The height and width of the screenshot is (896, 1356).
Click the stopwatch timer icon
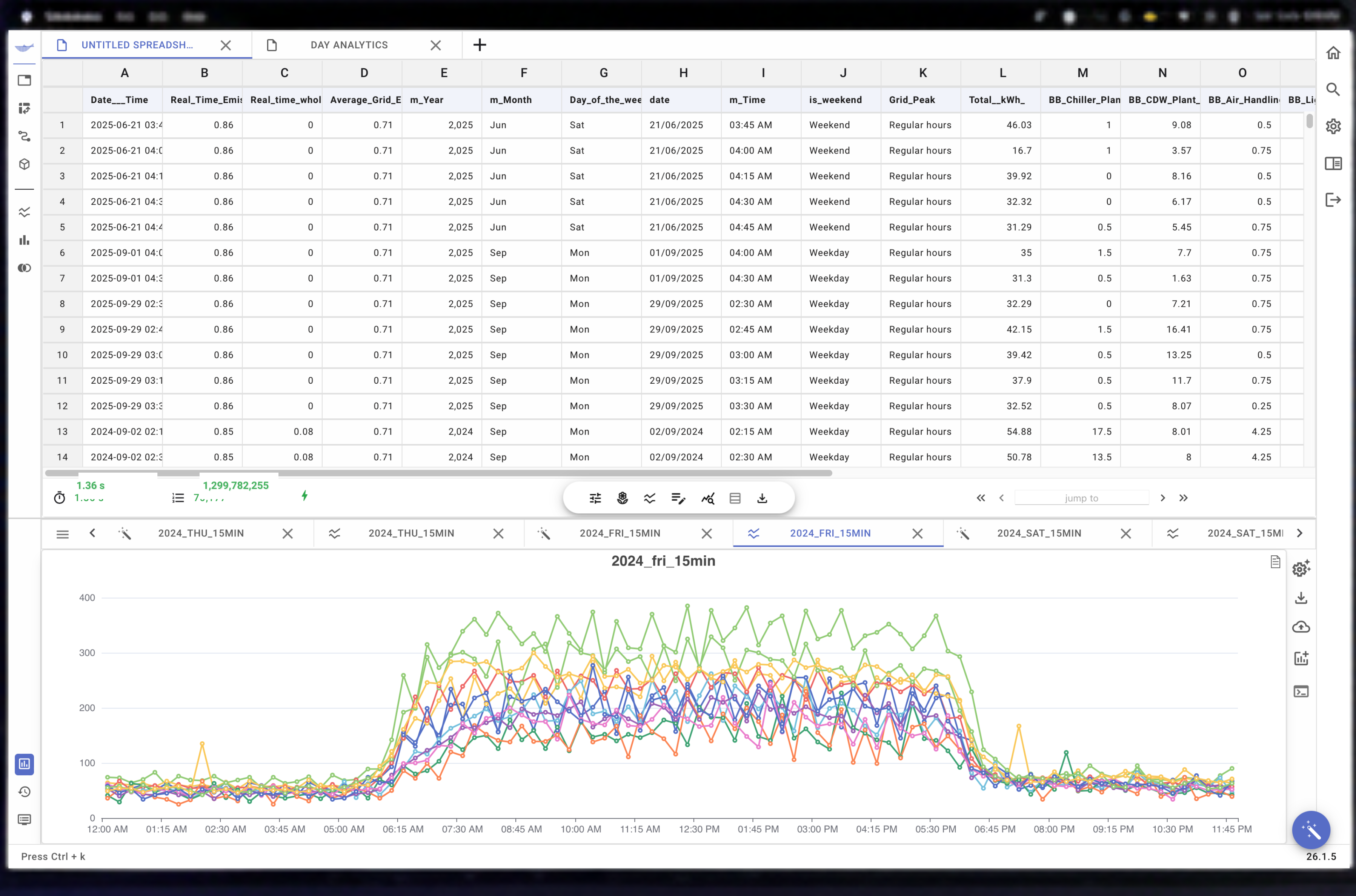tap(60, 498)
